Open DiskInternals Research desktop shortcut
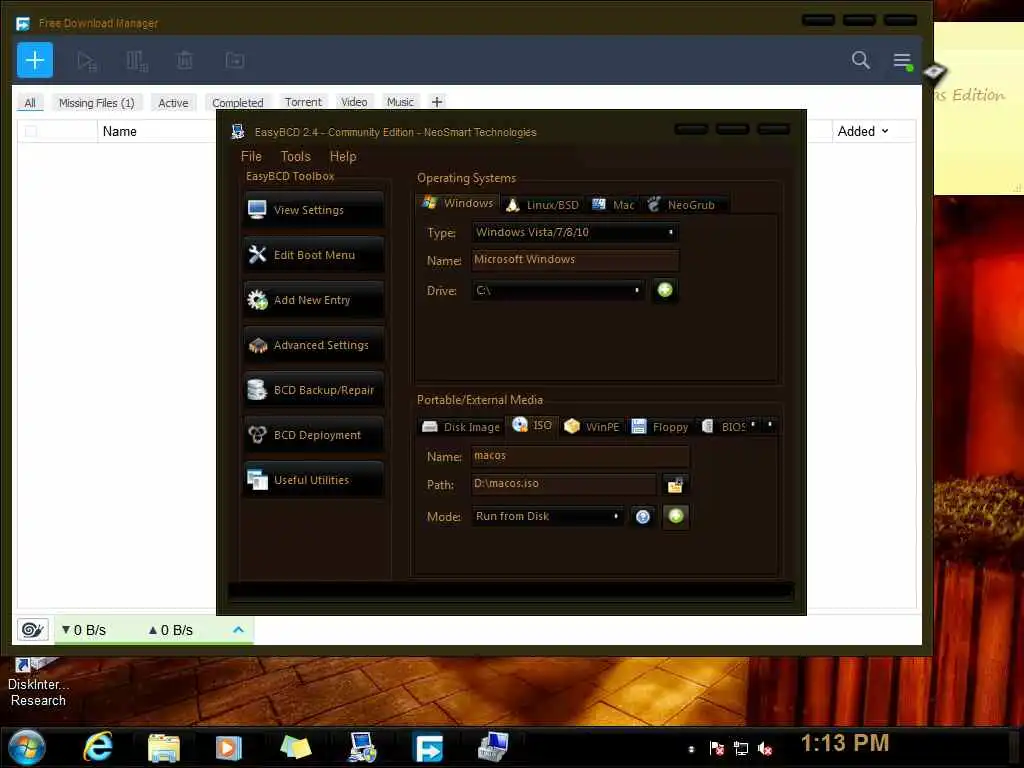1024x768 pixels. point(38,683)
